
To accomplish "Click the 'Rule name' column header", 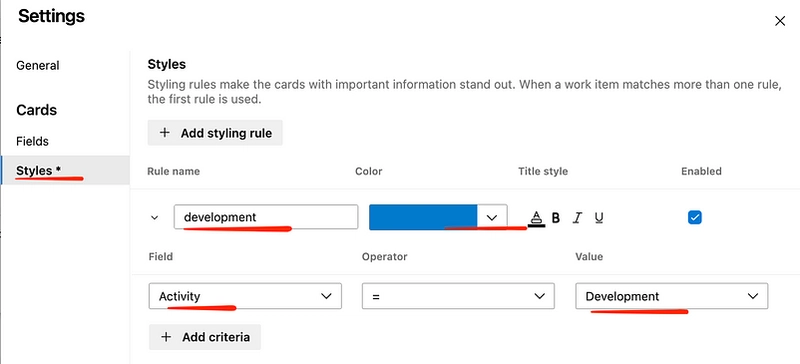I will click(x=173, y=172).
